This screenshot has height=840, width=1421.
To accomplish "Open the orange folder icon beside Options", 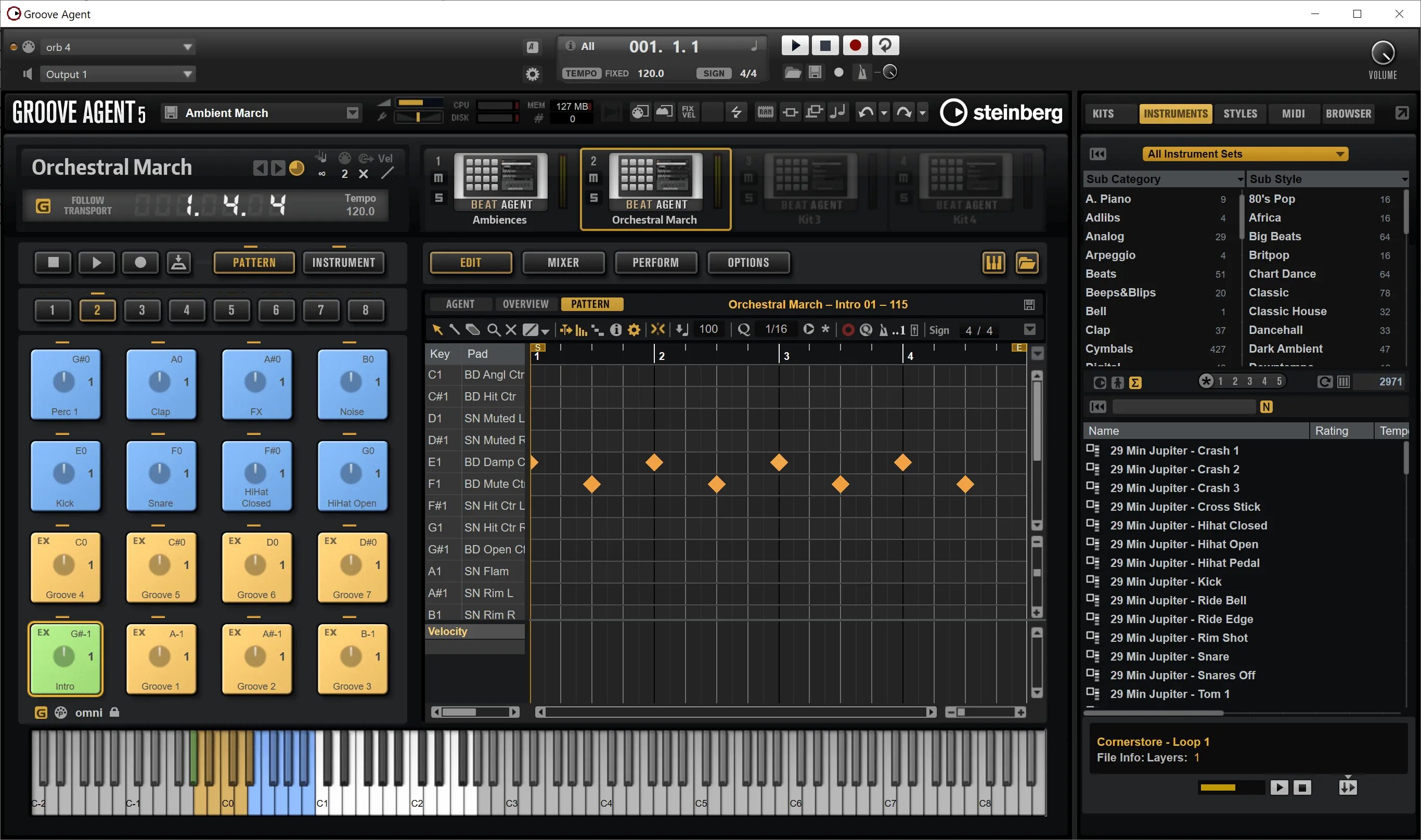I will point(1027,263).
